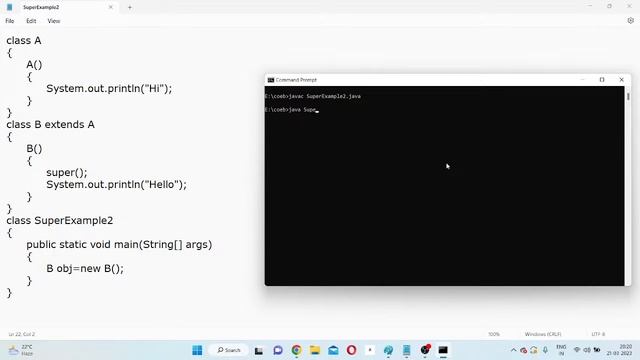Image resolution: width=640 pixels, height=360 pixels.
Task: Click Windows (CRLF) line ending indicator
Action: click(543, 334)
